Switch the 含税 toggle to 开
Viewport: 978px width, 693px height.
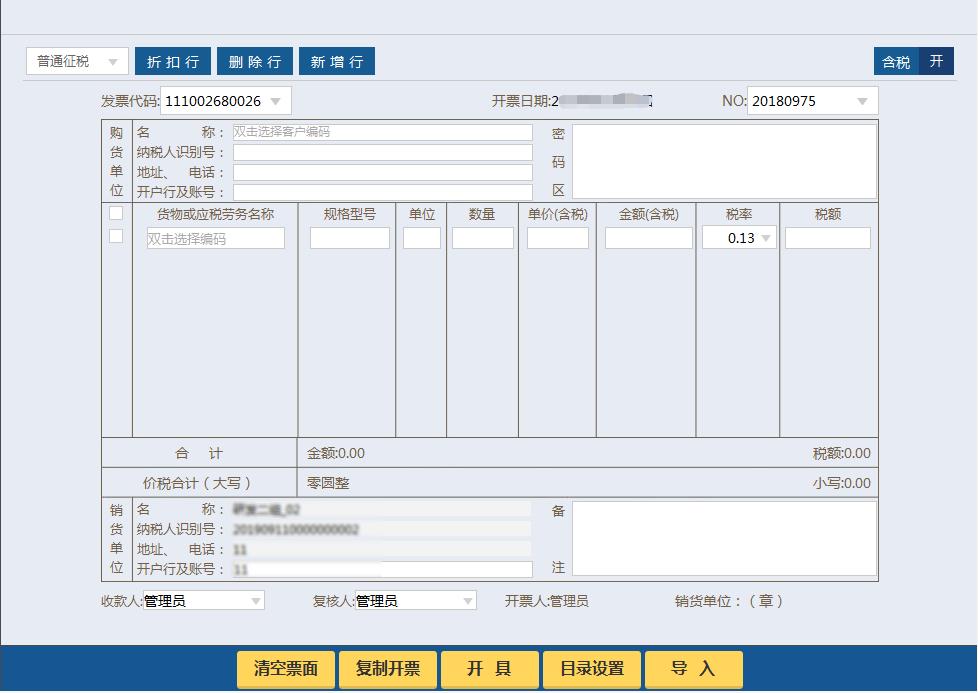(x=938, y=60)
